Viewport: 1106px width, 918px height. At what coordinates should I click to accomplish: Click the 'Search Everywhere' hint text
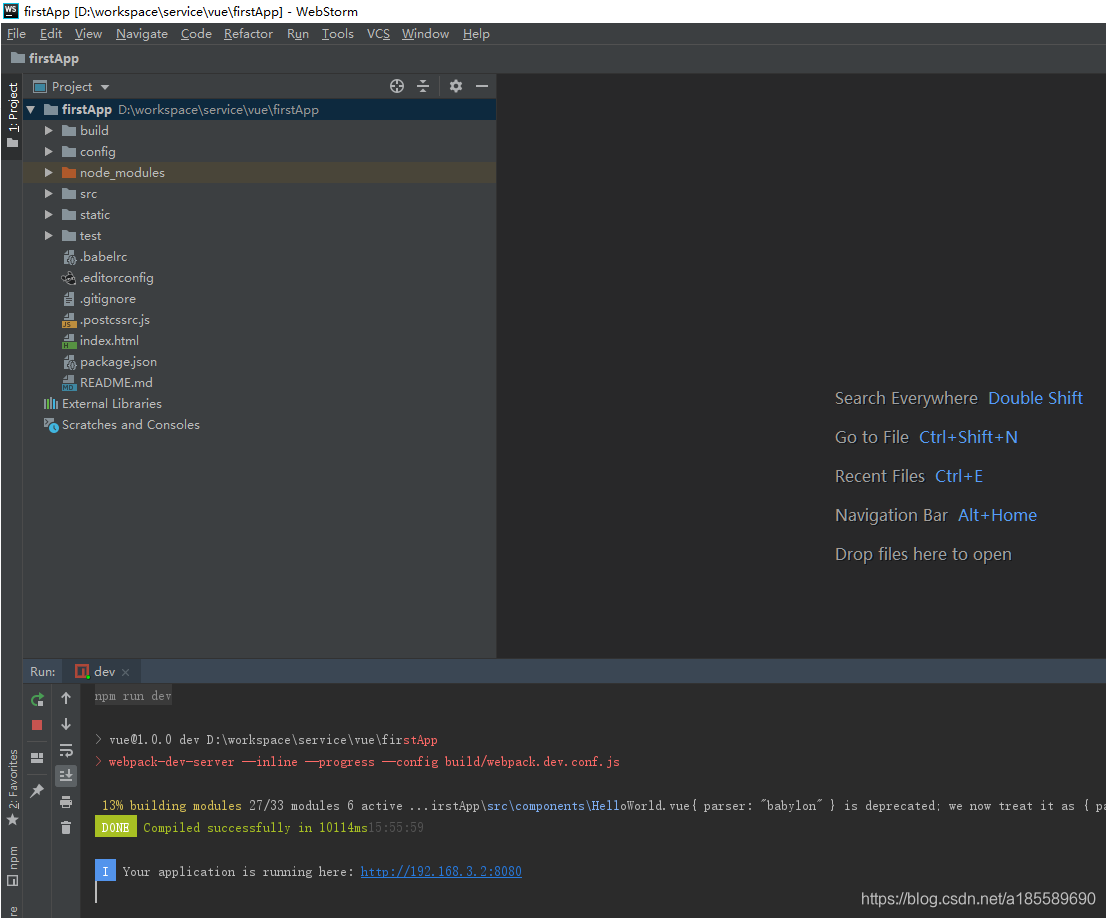click(906, 399)
